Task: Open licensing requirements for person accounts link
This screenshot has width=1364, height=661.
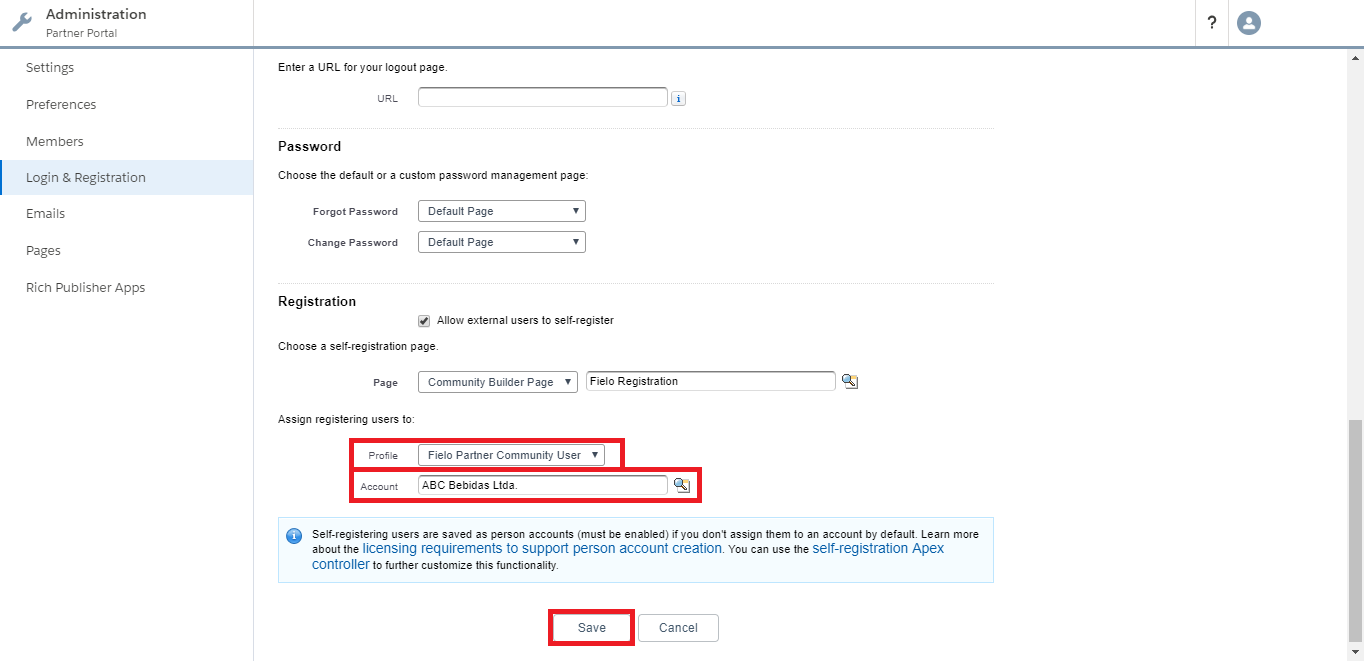Action: coord(542,548)
